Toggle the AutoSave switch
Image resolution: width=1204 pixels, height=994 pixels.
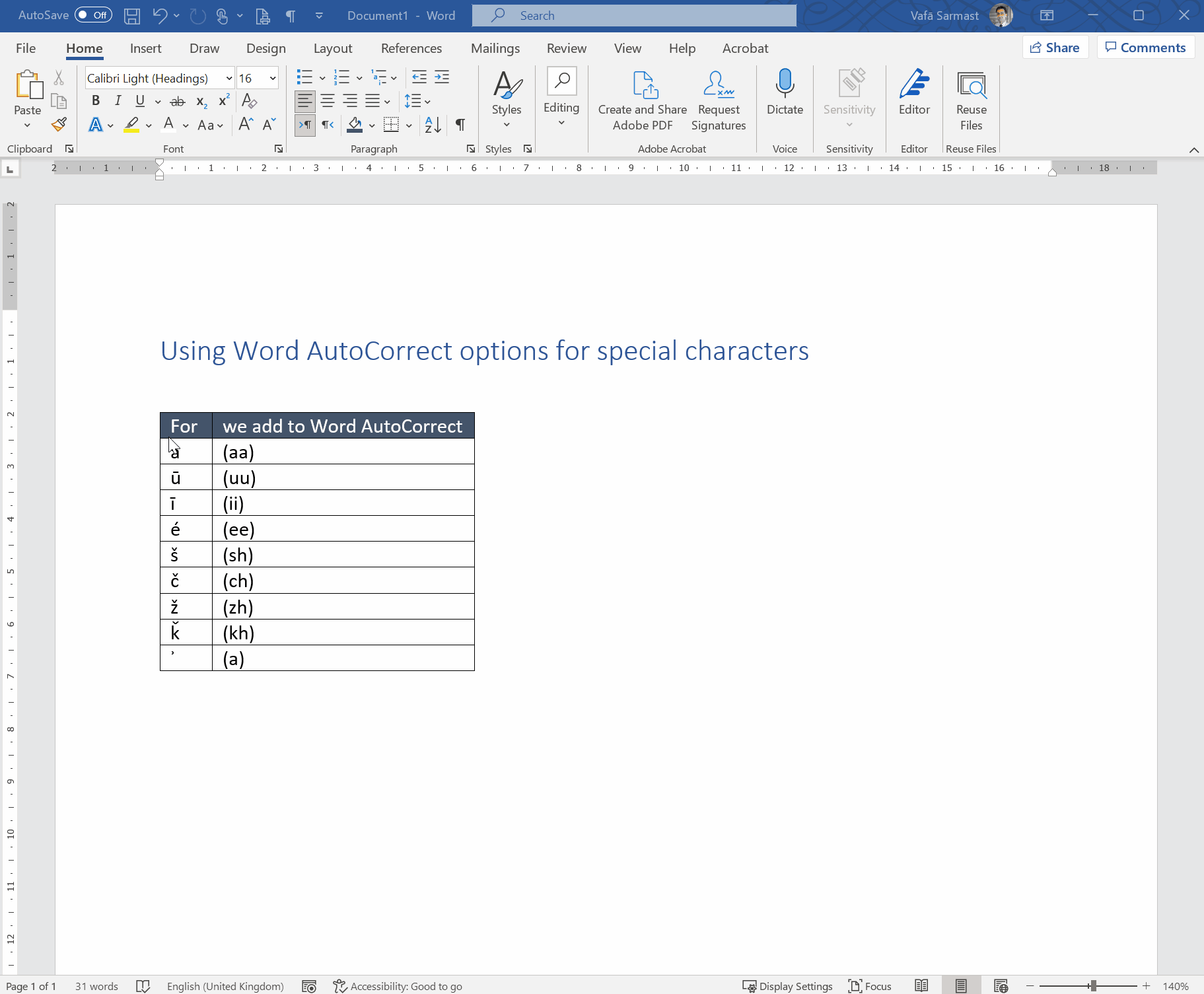(x=93, y=15)
